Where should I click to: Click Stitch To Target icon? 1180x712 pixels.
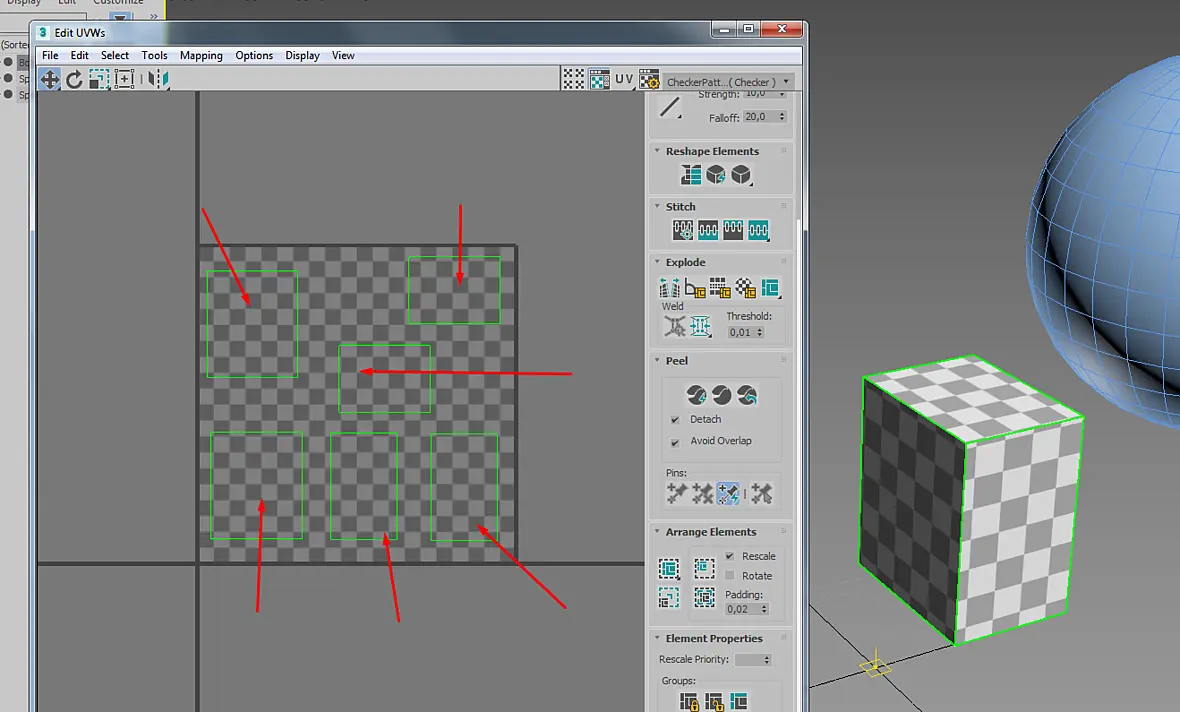point(683,230)
